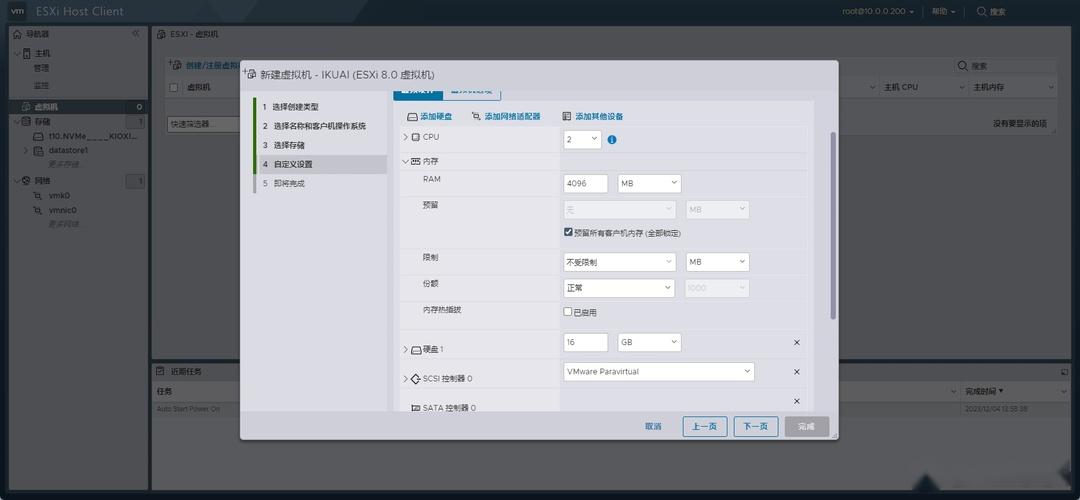This screenshot has height=500, width=1080.
Task: Remove Hard disk 1 with its X icon
Action: pyautogui.click(x=797, y=342)
